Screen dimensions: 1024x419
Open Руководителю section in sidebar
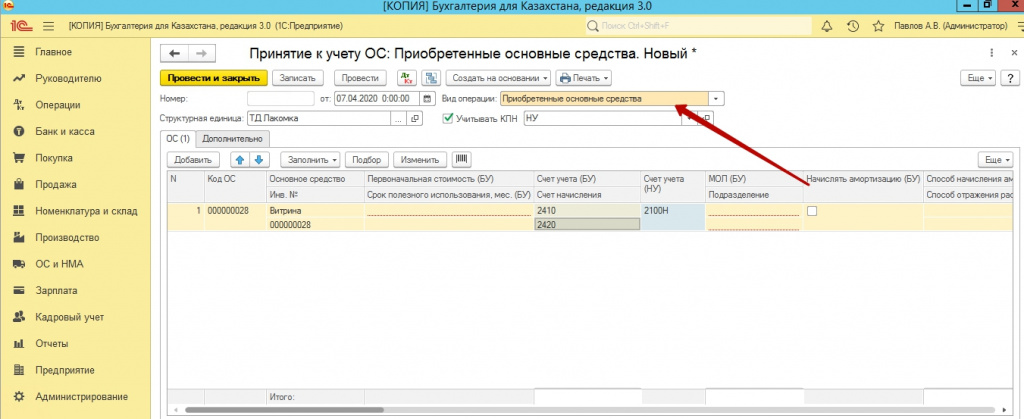pyautogui.click(x=68, y=78)
